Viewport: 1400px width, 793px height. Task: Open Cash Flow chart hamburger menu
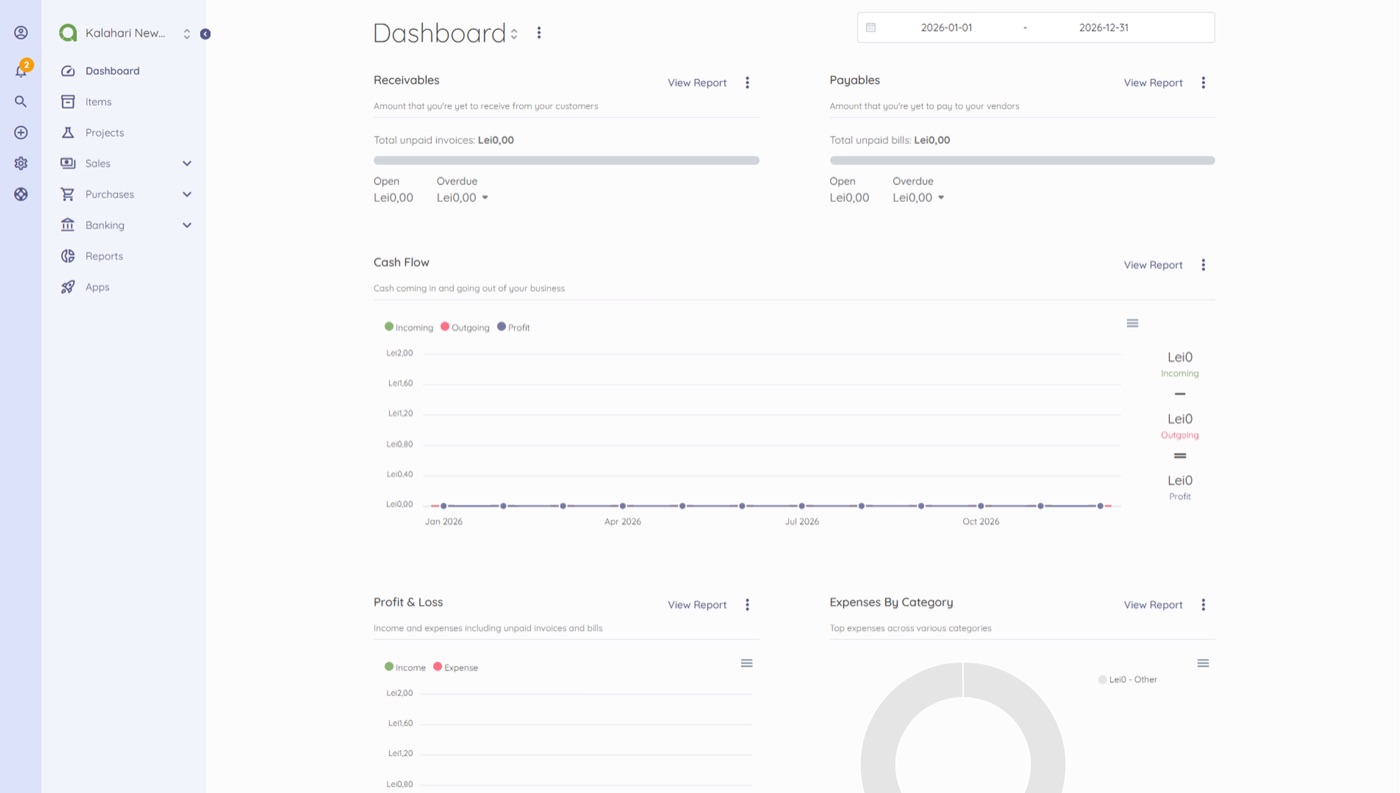pyautogui.click(x=1132, y=323)
